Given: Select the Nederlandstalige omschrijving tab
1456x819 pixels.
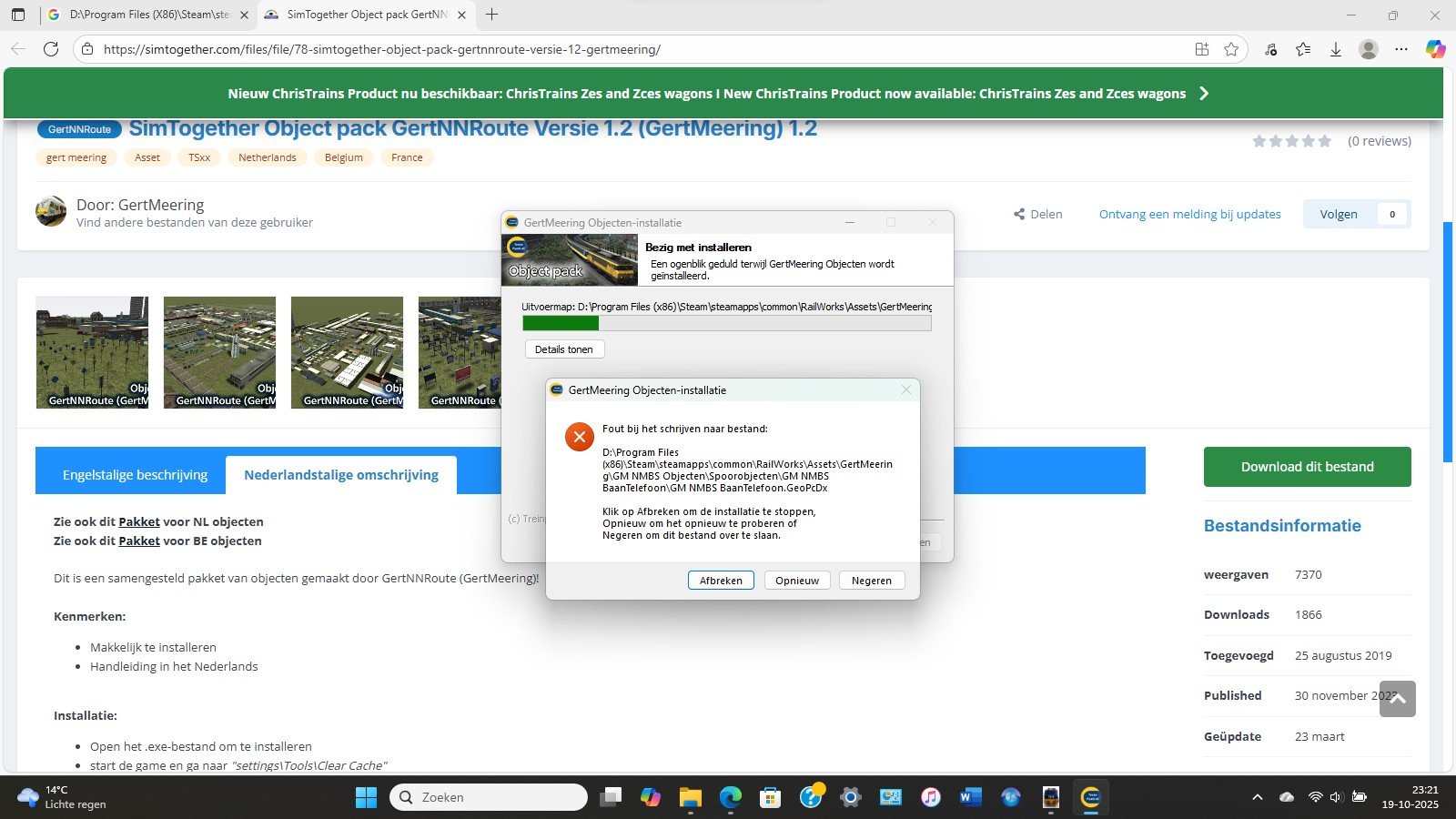Looking at the screenshot, I should click(x=341, y=475).
